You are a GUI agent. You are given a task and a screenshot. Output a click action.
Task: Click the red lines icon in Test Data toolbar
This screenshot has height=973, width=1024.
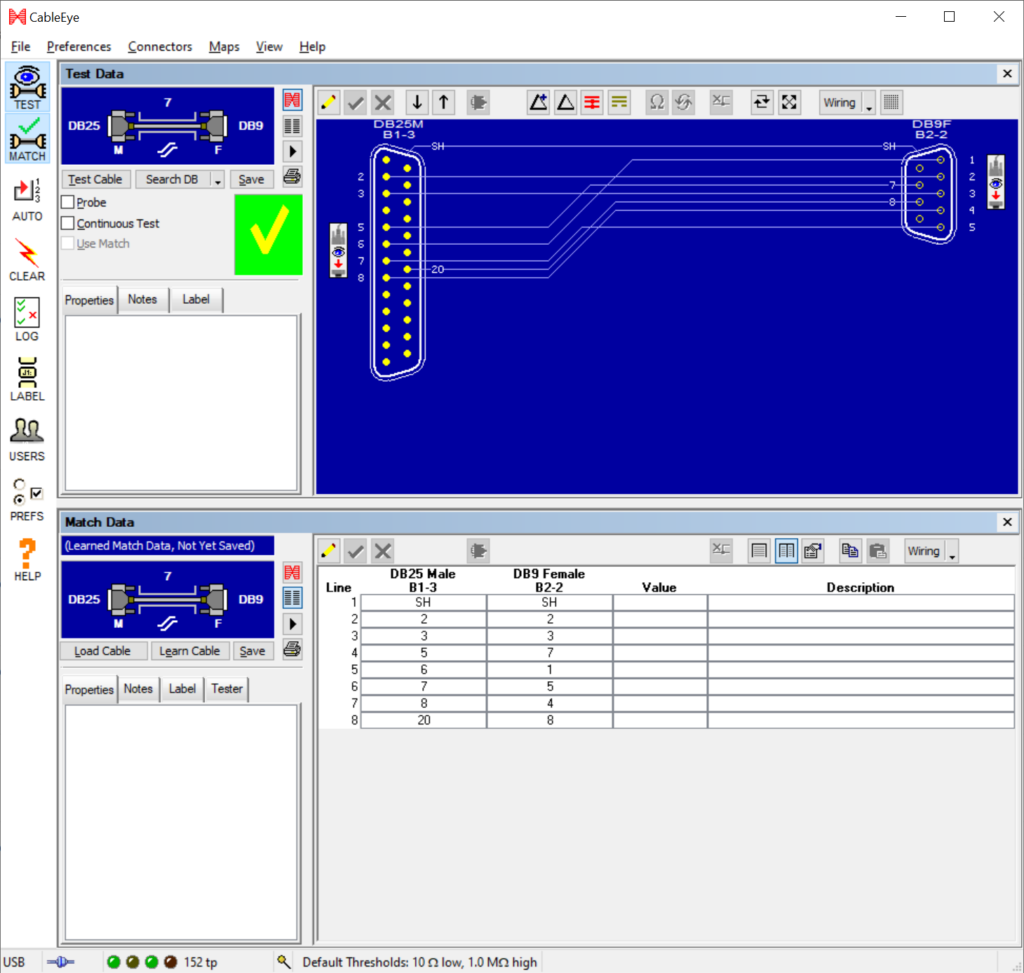(592, 102)
